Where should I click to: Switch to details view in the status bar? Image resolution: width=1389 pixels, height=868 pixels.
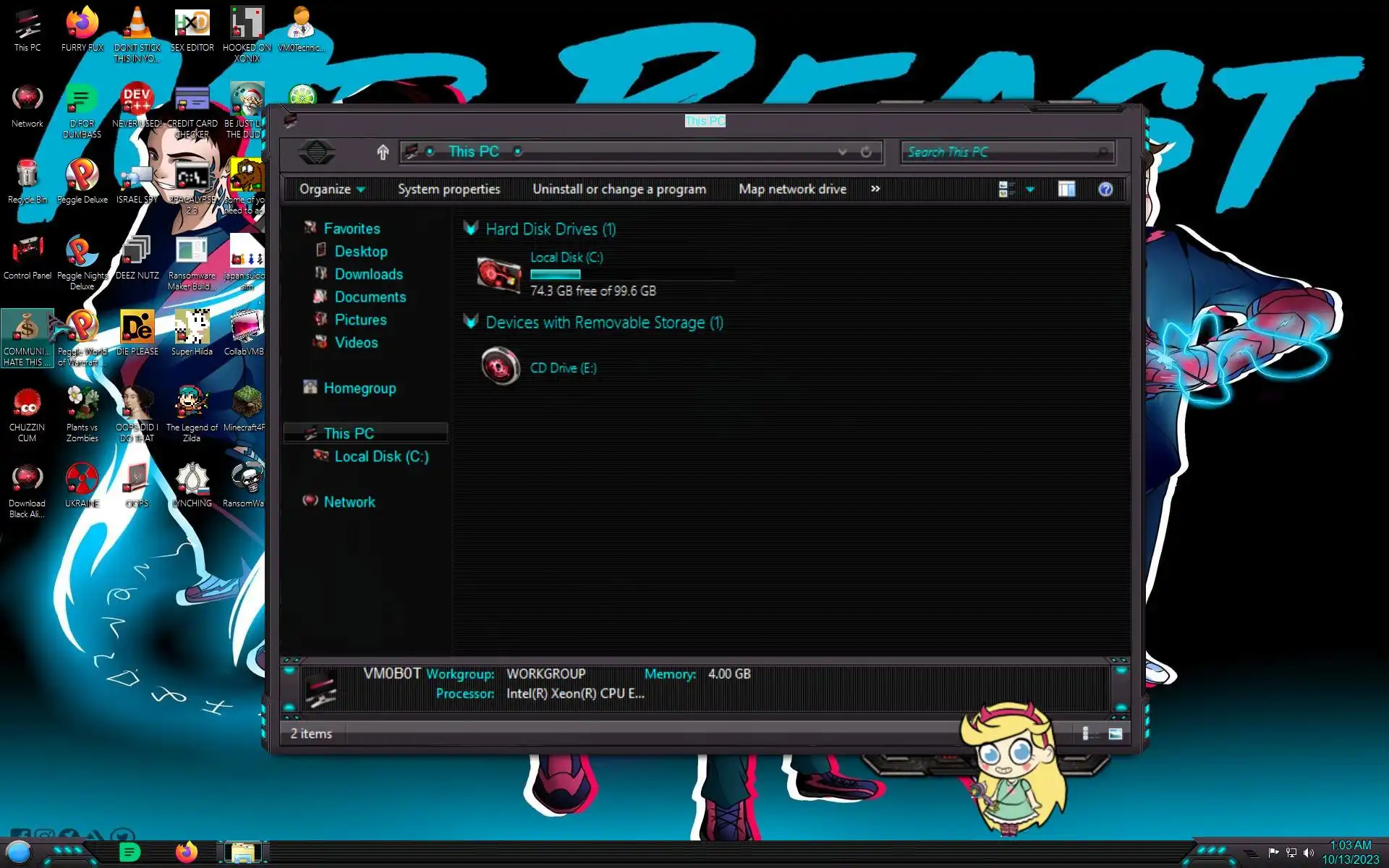1085,733
